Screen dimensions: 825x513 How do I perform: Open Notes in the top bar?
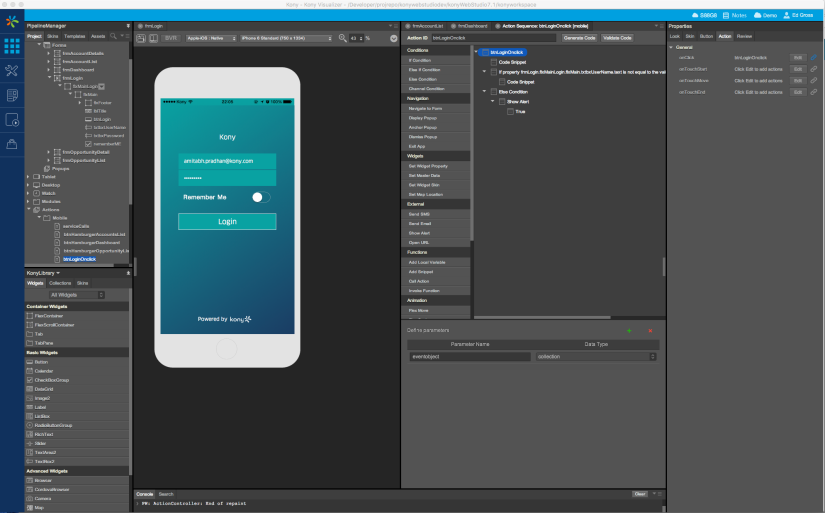click(x=735, y=15)
